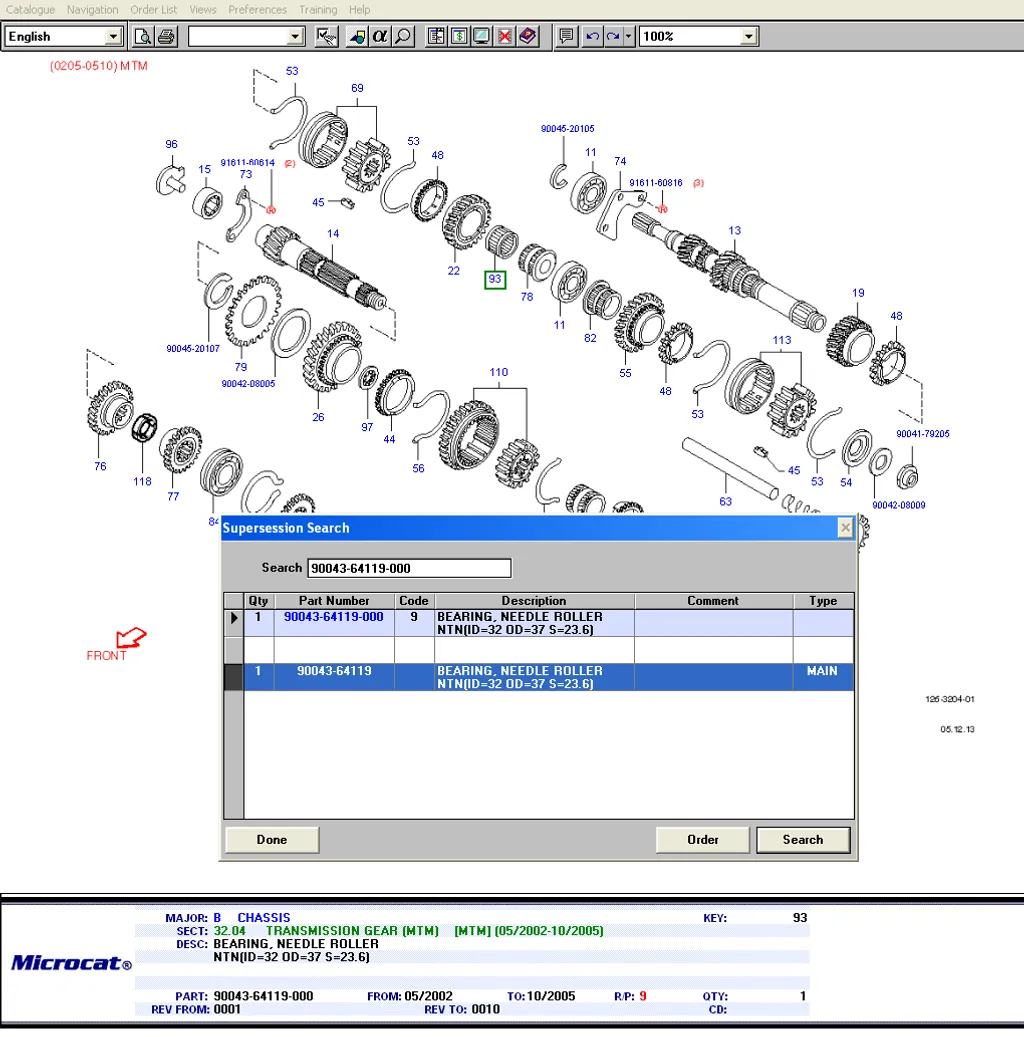The height and width of the screenshot is (1037, 1024).
Task: Open the Catalogue menu
Action: click(x=30, y=10)
